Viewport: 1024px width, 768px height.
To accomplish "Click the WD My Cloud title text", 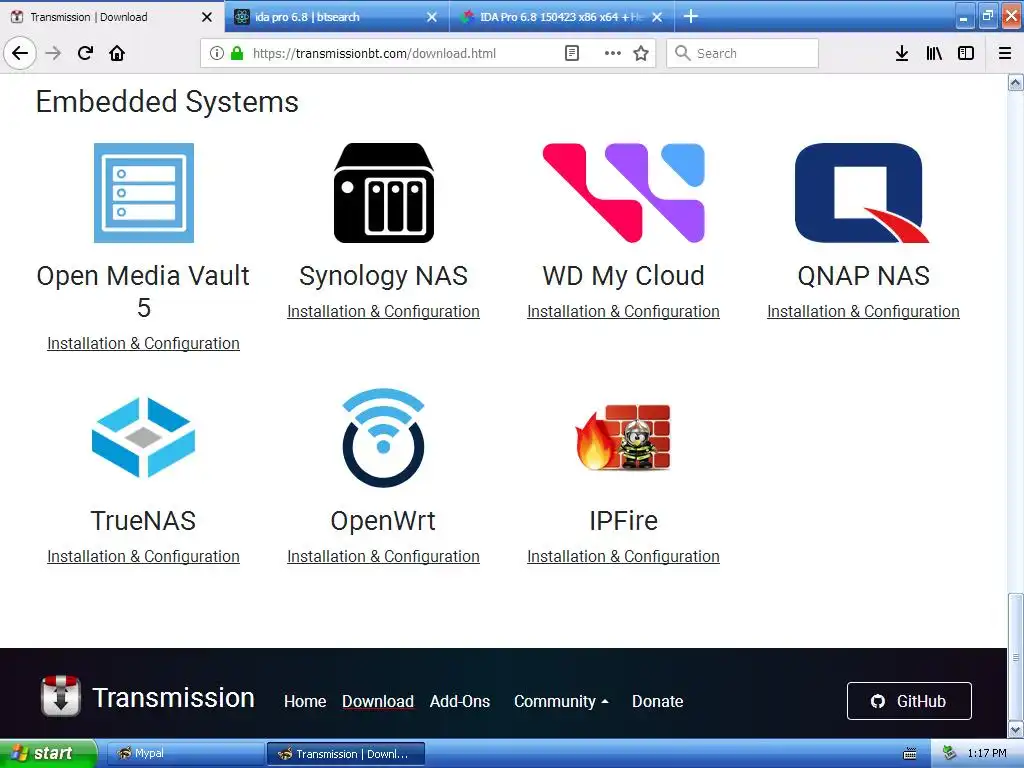I will (x=624, y=276).
